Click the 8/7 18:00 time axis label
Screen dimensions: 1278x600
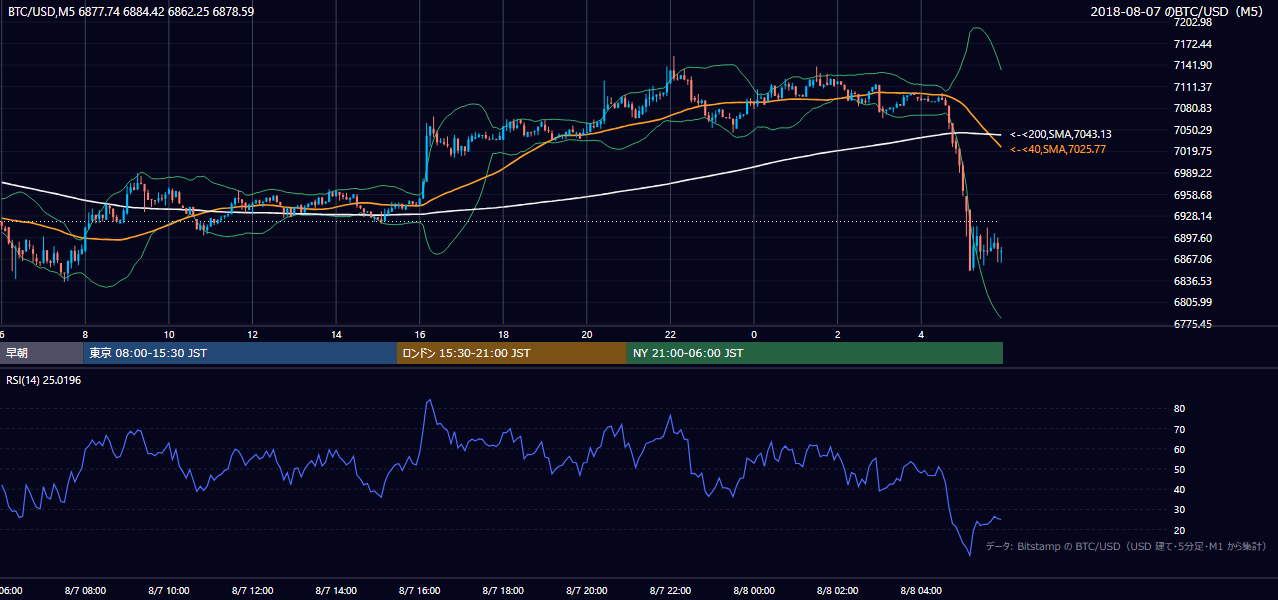[503, 590]
